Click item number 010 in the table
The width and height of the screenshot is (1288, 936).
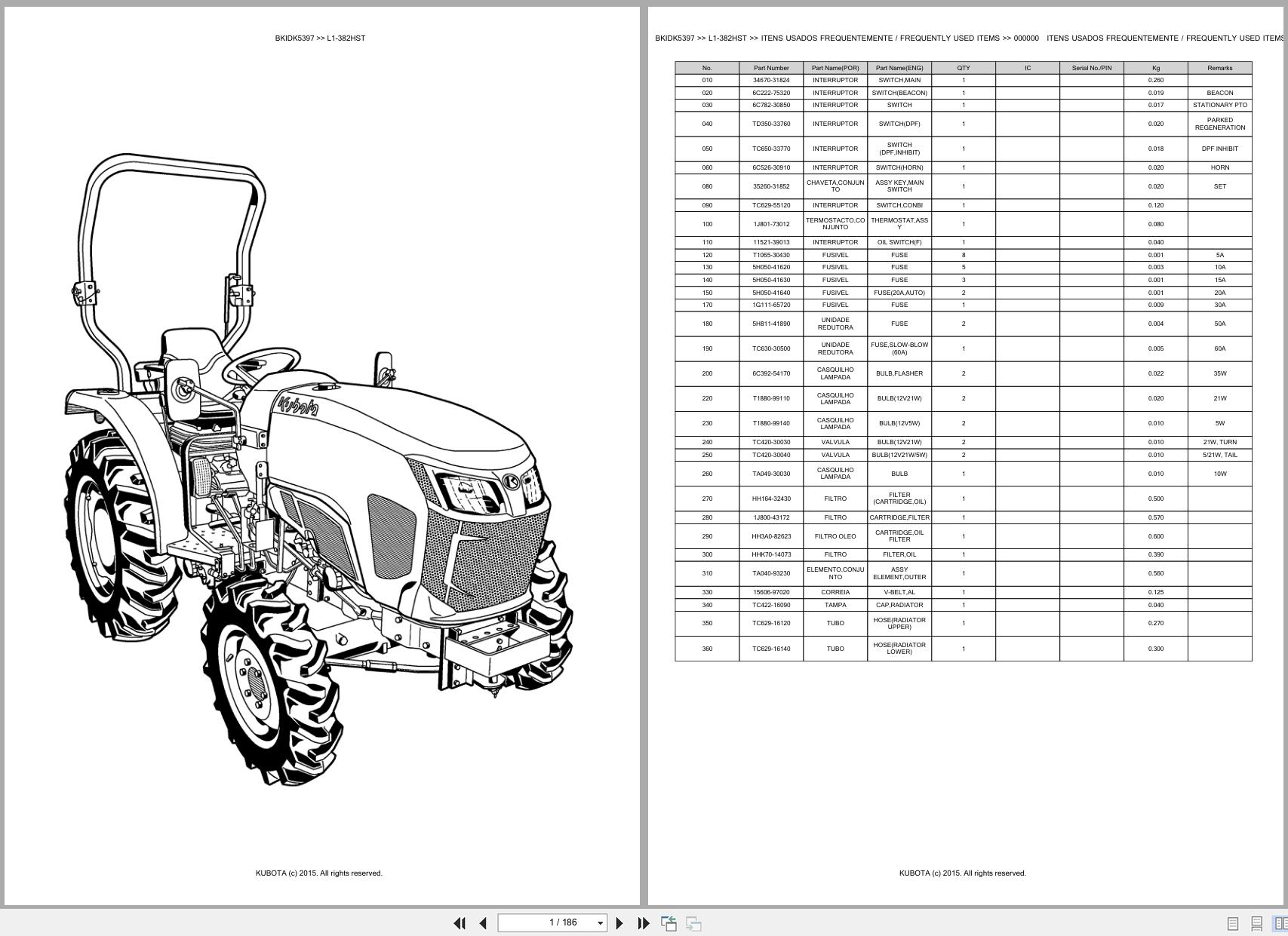707,80
